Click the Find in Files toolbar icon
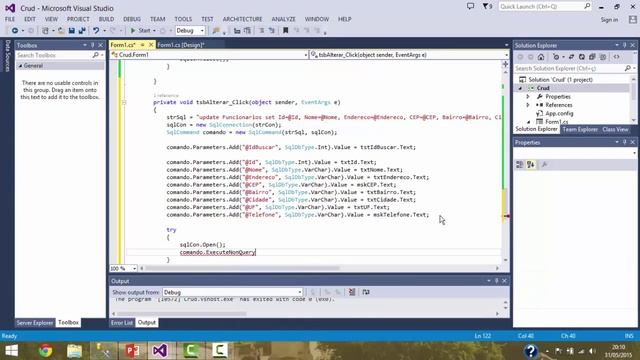This screenshot has height=360, width=640. click(x=216, y=31)
